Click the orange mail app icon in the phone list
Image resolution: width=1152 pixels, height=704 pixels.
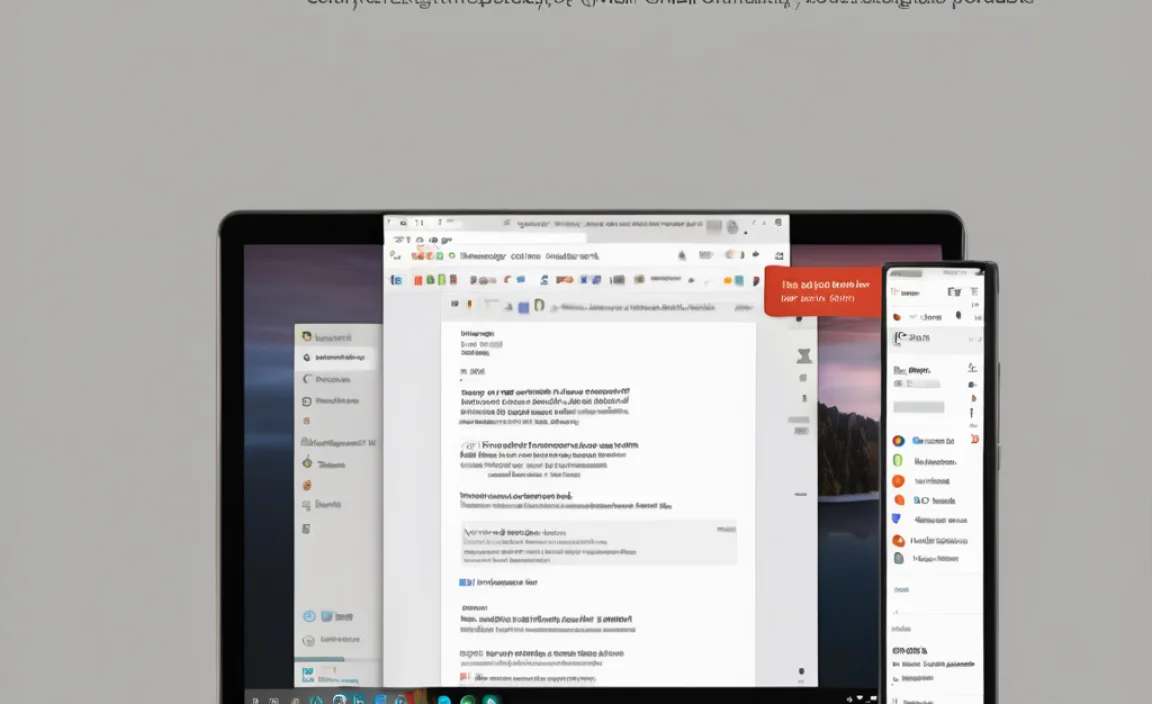(x=899, y=480)
